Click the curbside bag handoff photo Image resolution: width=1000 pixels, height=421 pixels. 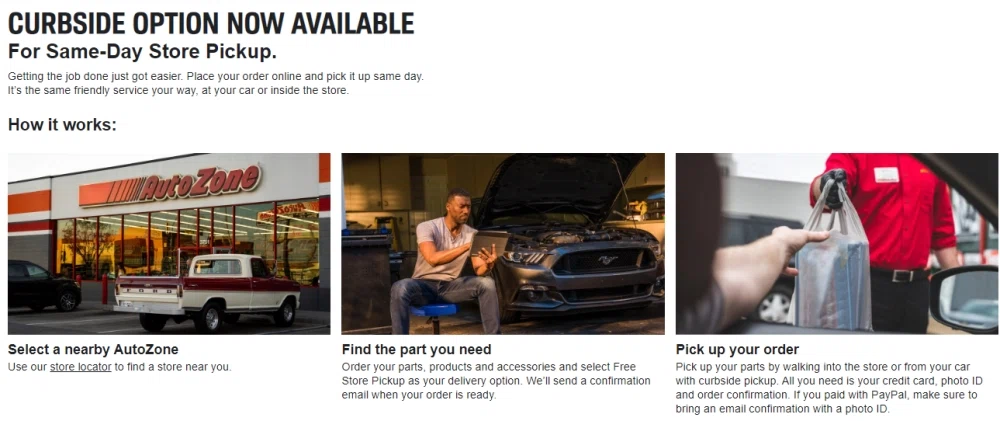click(837, 244)
